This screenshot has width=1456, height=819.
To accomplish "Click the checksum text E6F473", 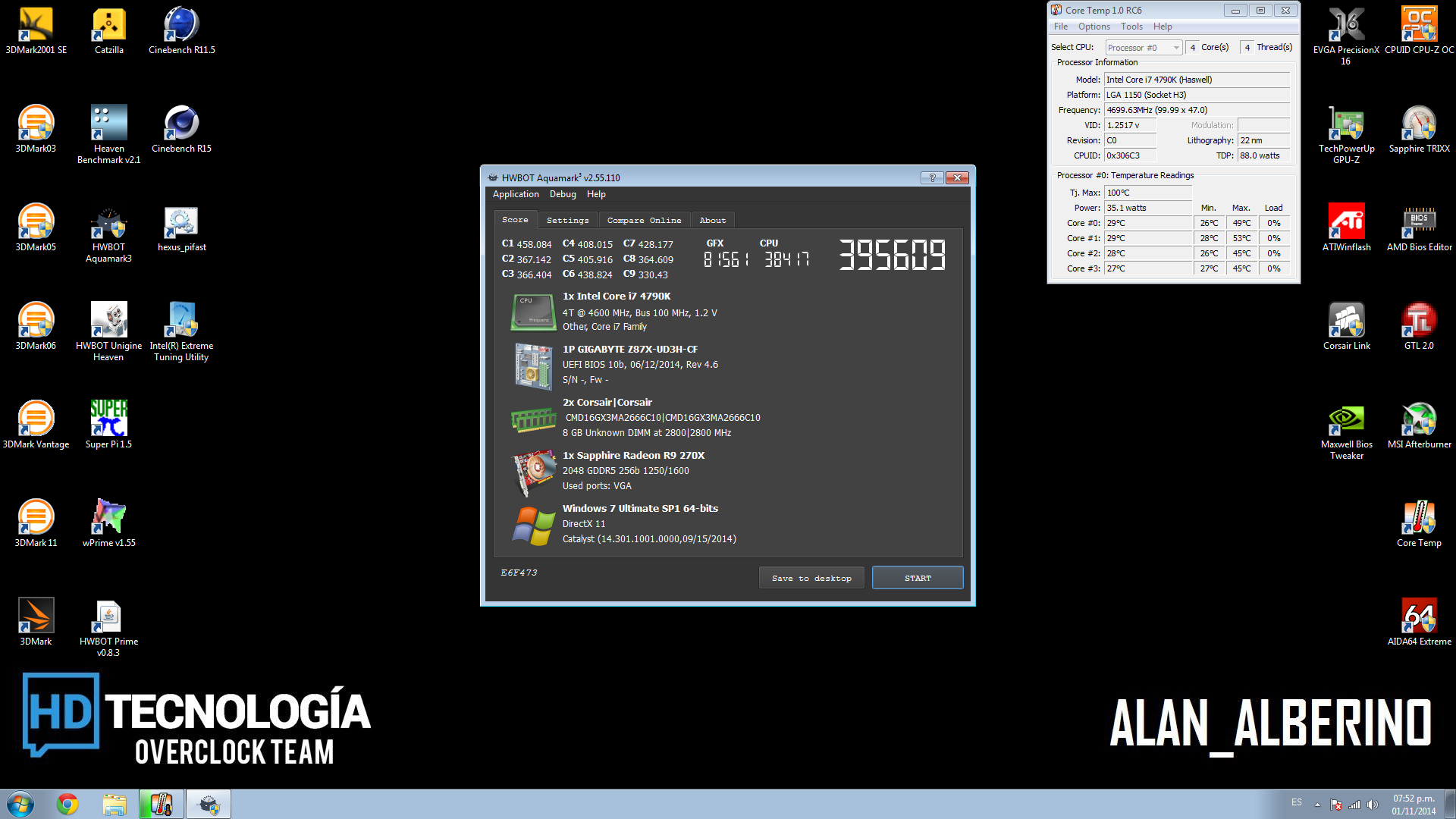I will (x=519, y=573).
